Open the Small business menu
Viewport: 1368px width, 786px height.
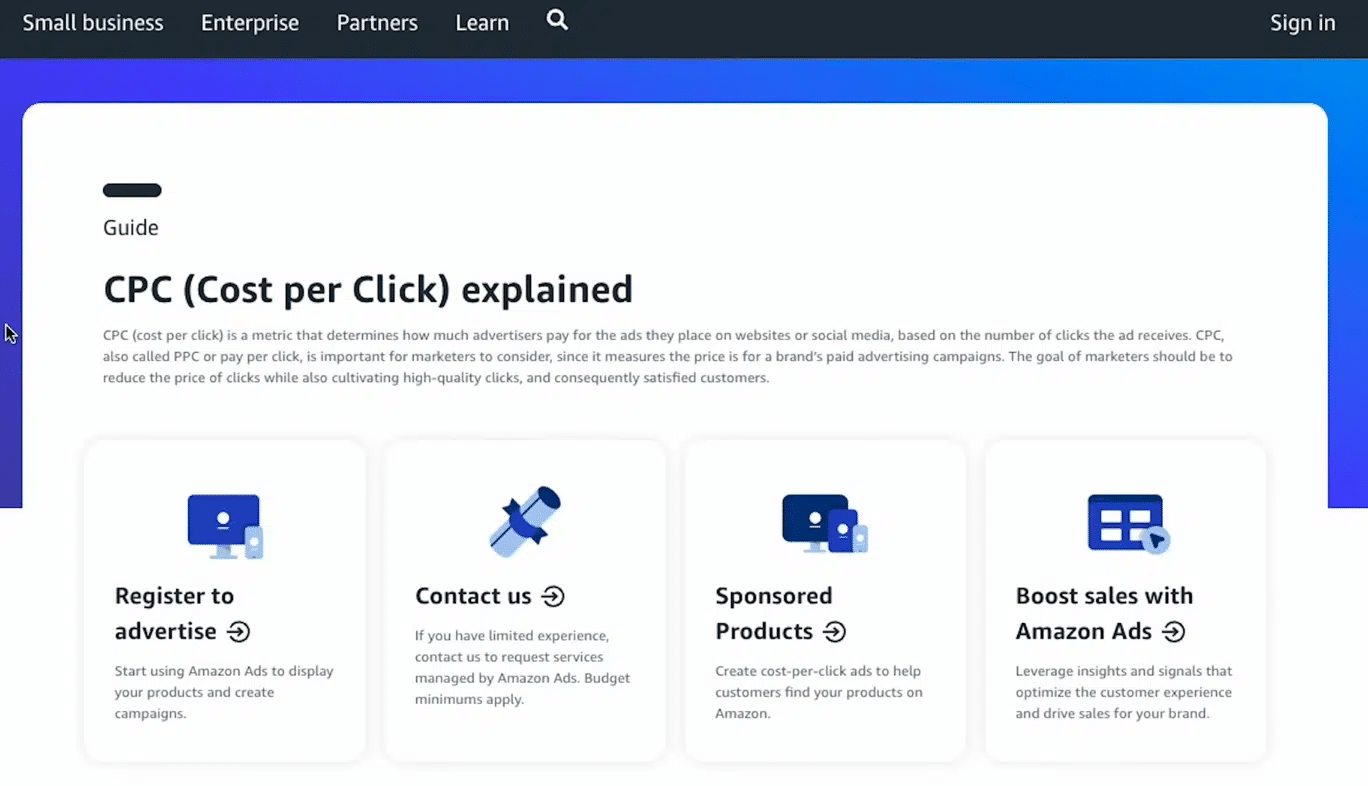(x=93, y=23)
